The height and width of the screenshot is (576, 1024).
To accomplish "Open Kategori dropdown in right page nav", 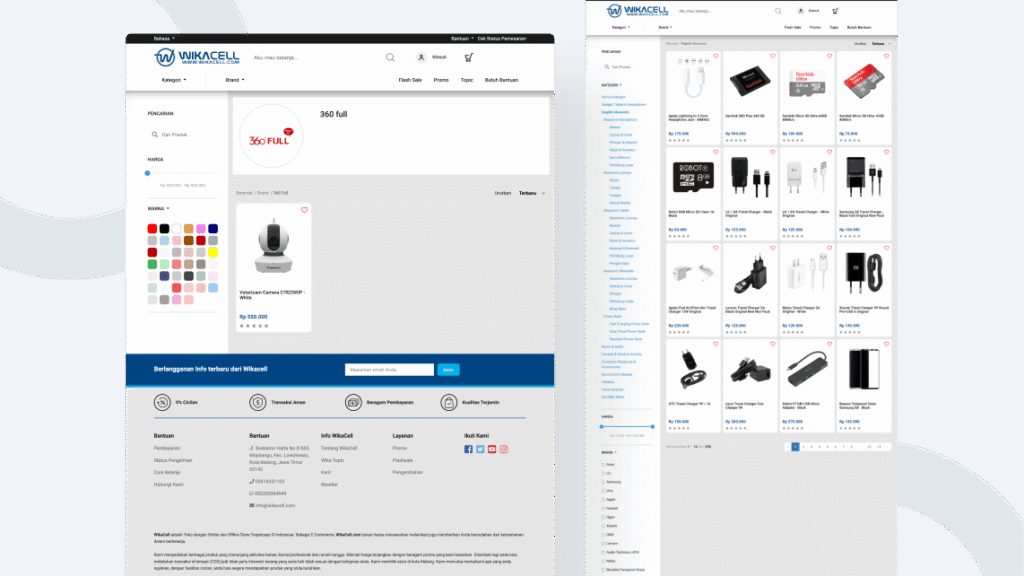I will tap(621, 27).
